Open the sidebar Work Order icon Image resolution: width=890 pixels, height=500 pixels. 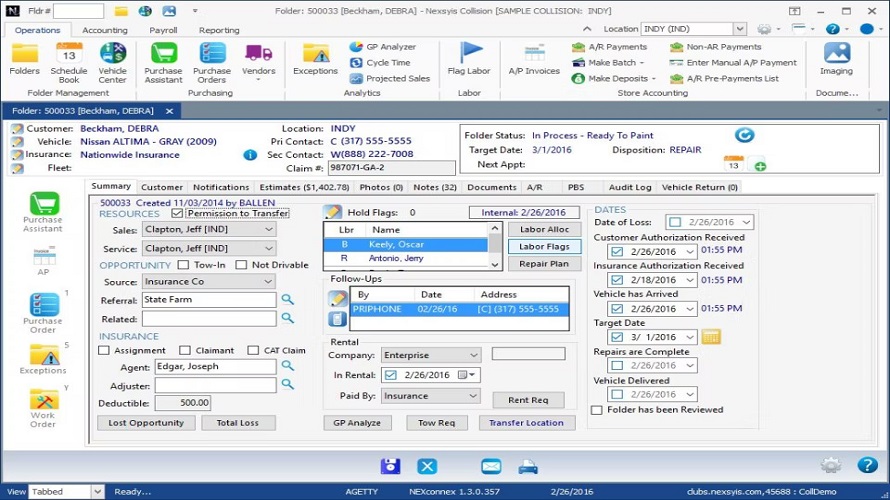[43, 407]
